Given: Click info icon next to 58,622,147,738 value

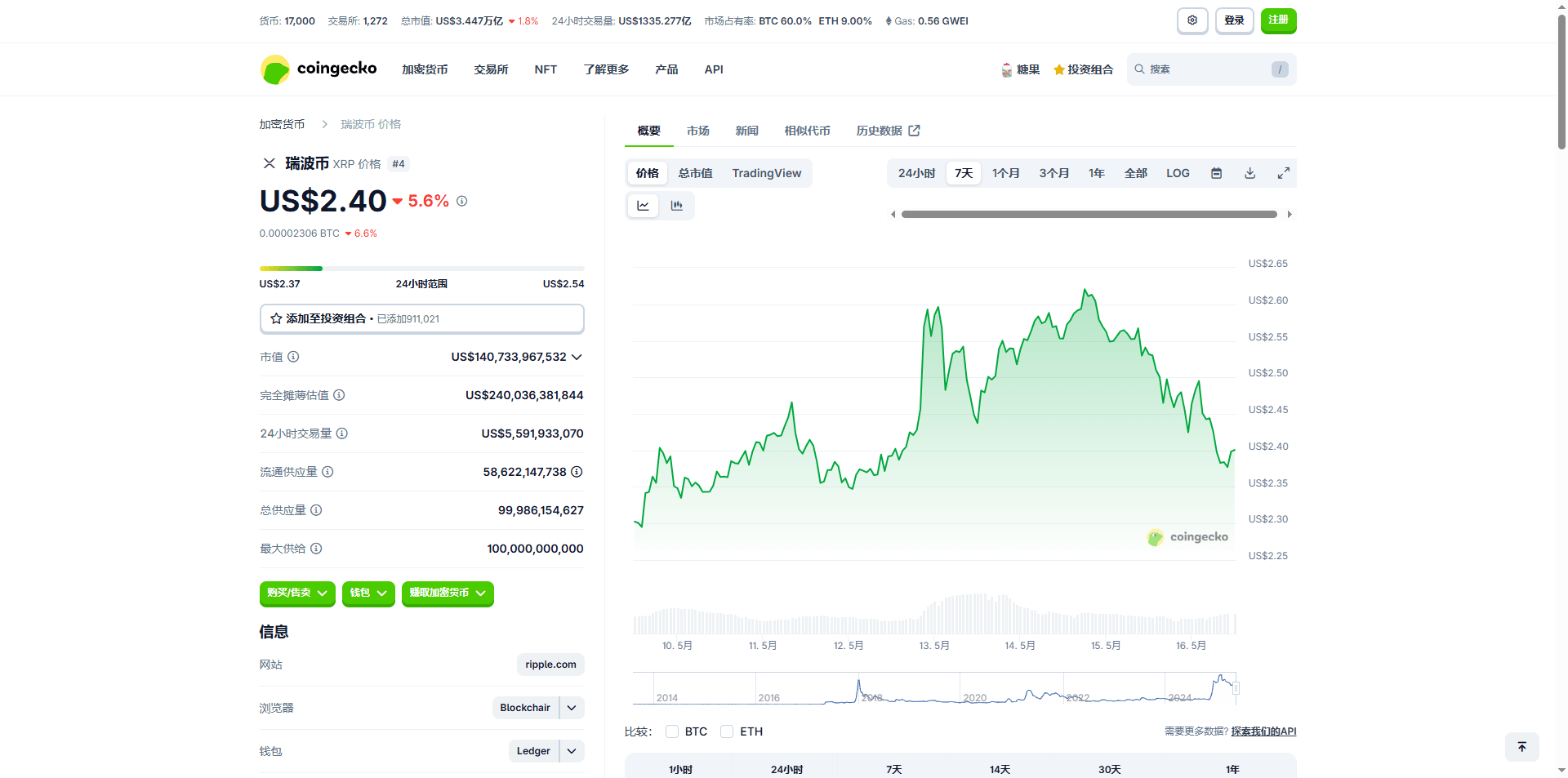Looking at the screenshot, I should pyautogui.click(x=577, y=472).
